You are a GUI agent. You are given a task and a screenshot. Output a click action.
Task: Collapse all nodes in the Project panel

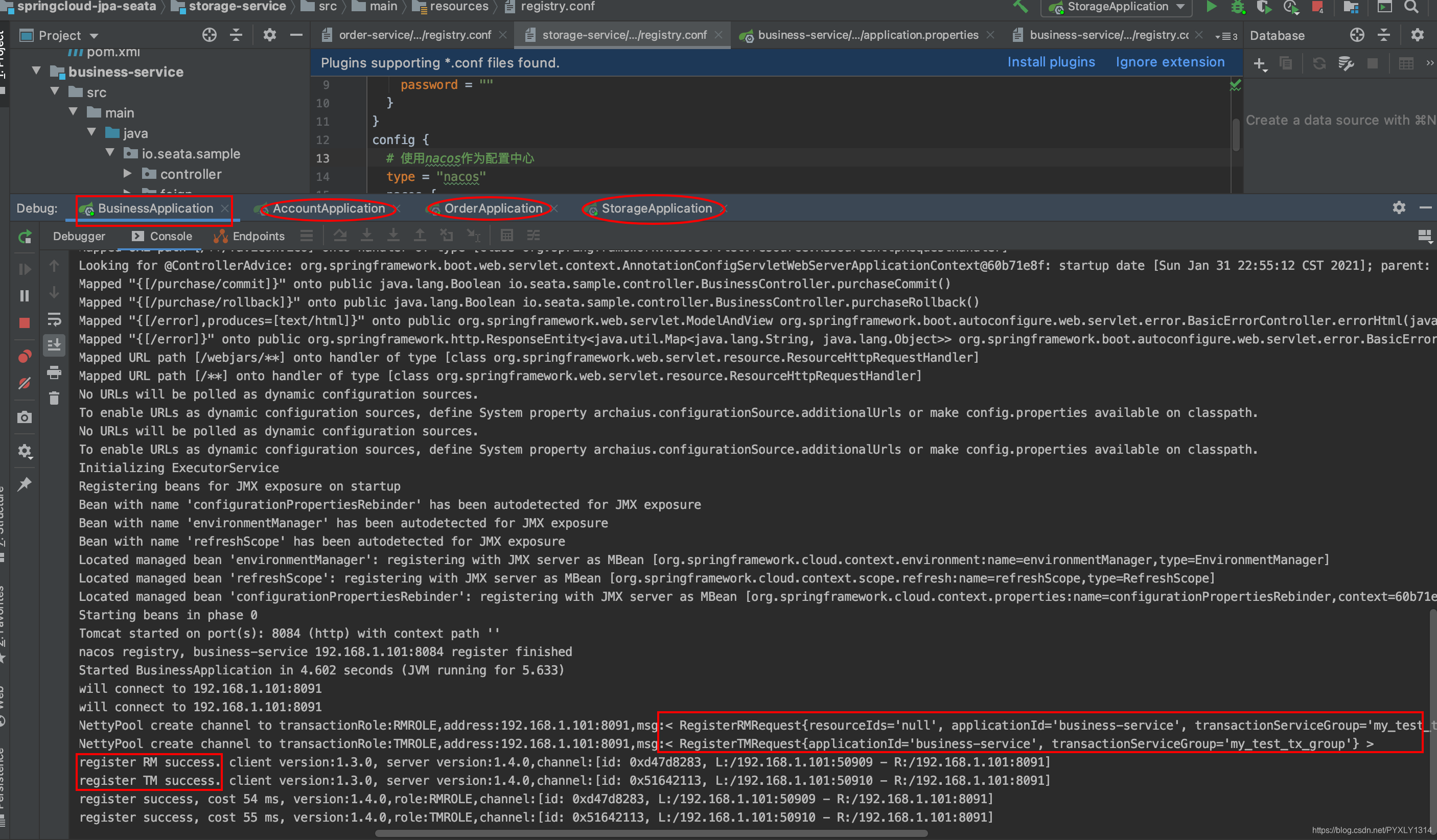pyautogui.click(x=236, y=35)
